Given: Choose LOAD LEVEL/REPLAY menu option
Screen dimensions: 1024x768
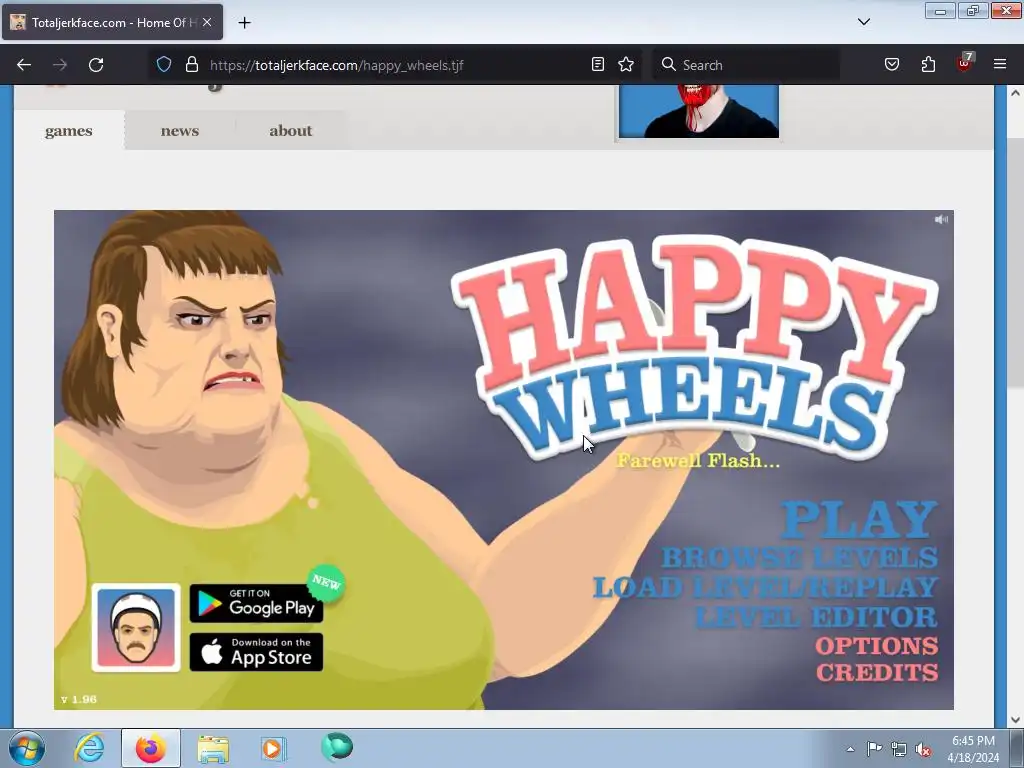Looking at the screenshot, I should click(x=765, y=587).
